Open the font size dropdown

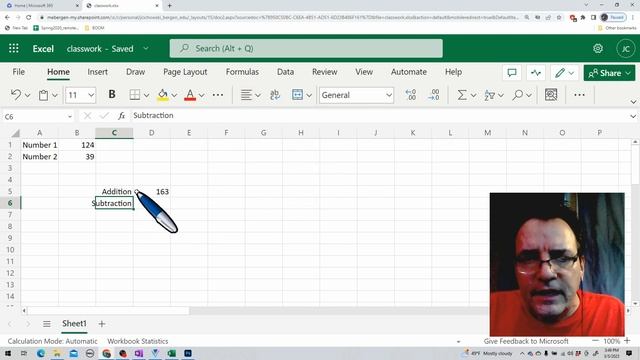click(x=91, y=95)
